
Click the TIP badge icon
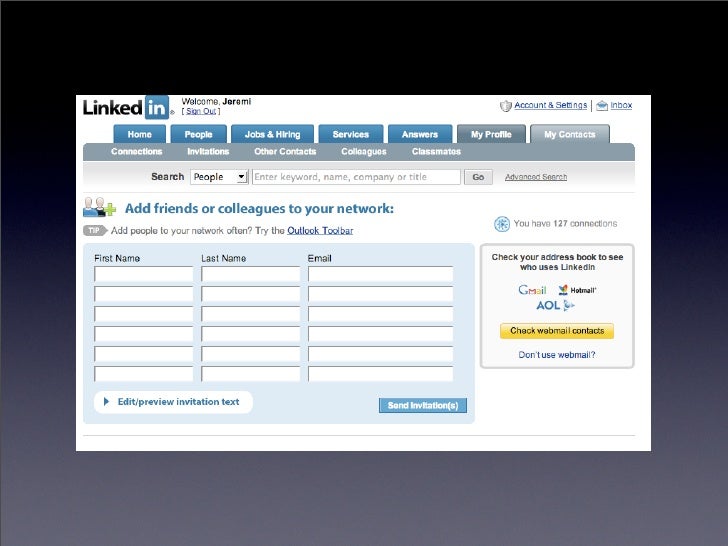point(95,230)
